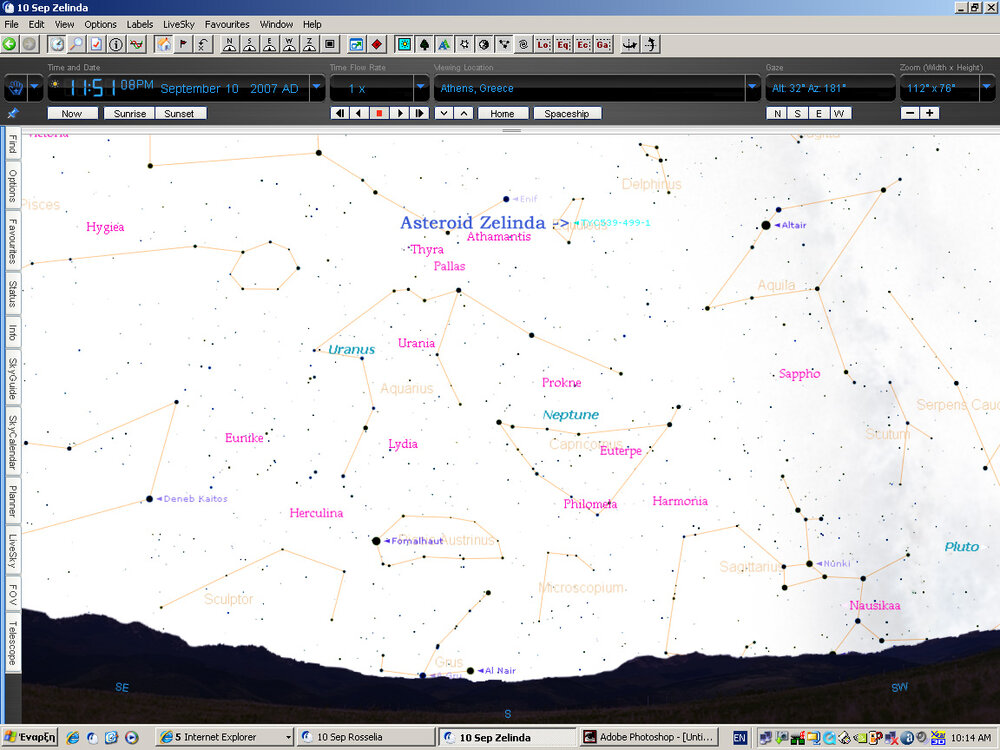Select the magnifying glass find icon

(76, 44)
